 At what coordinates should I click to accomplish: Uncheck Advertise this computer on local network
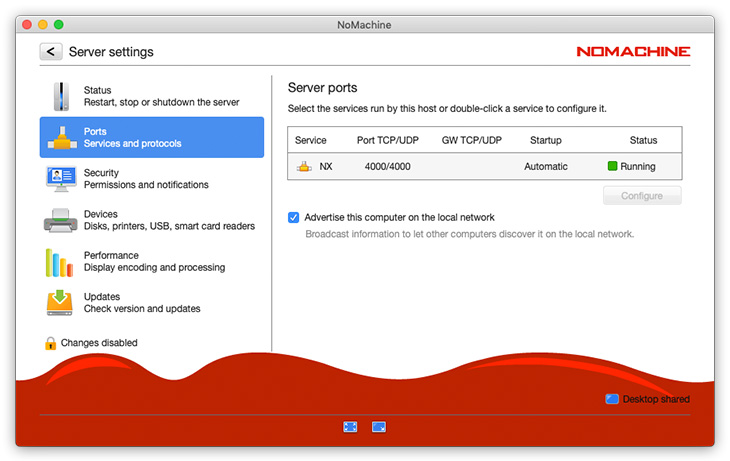click(x=294, y=217)
